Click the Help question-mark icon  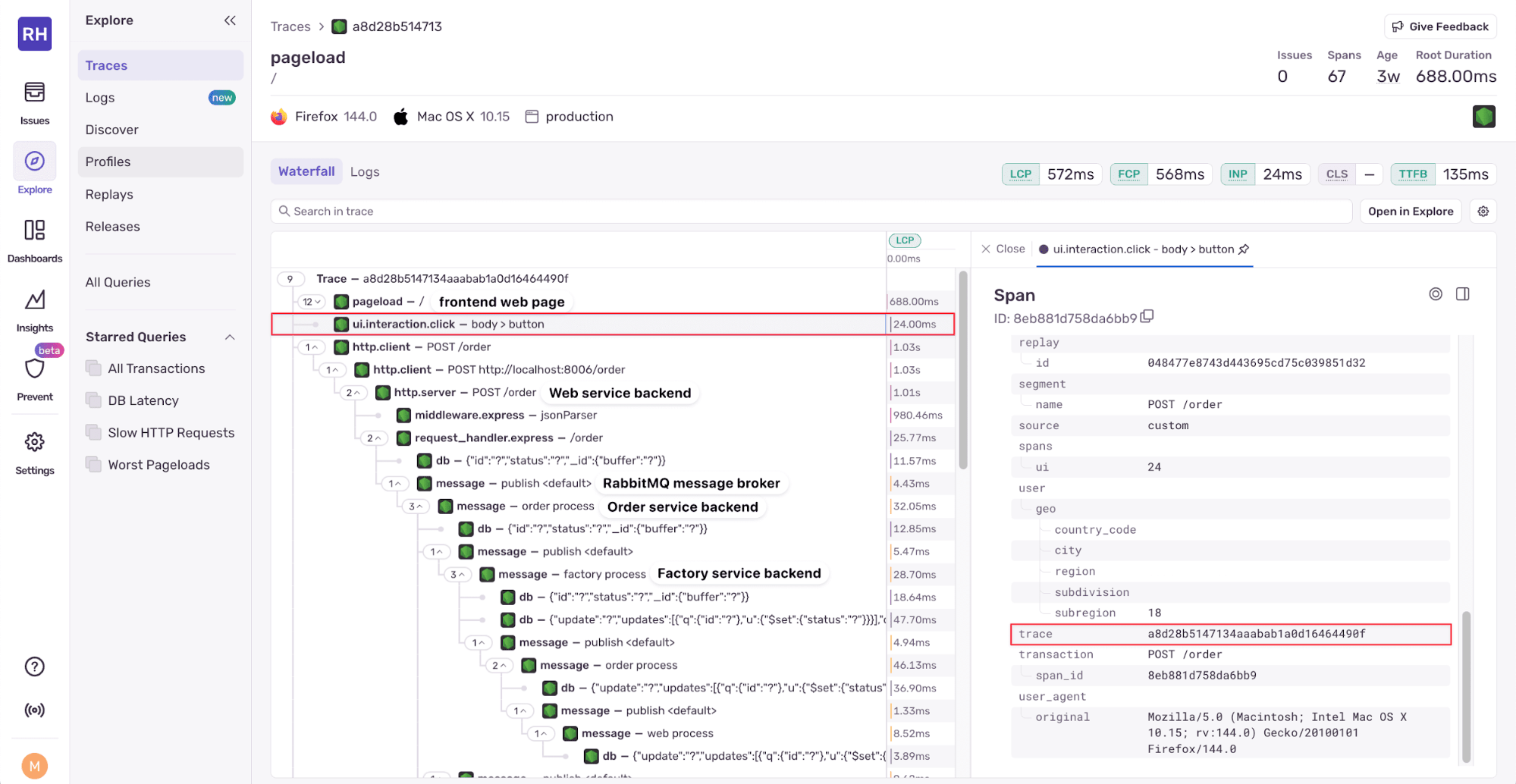(34, 666)
